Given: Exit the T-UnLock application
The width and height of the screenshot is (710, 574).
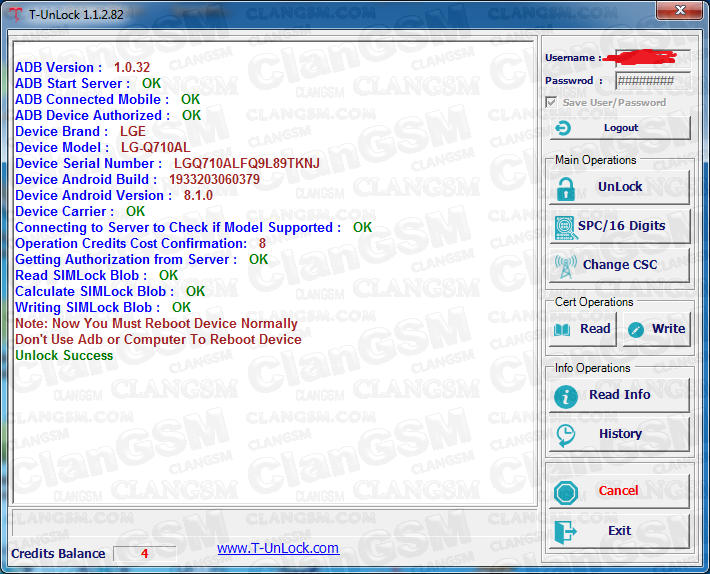Looking at the screenshot, I should click(619, 531).
